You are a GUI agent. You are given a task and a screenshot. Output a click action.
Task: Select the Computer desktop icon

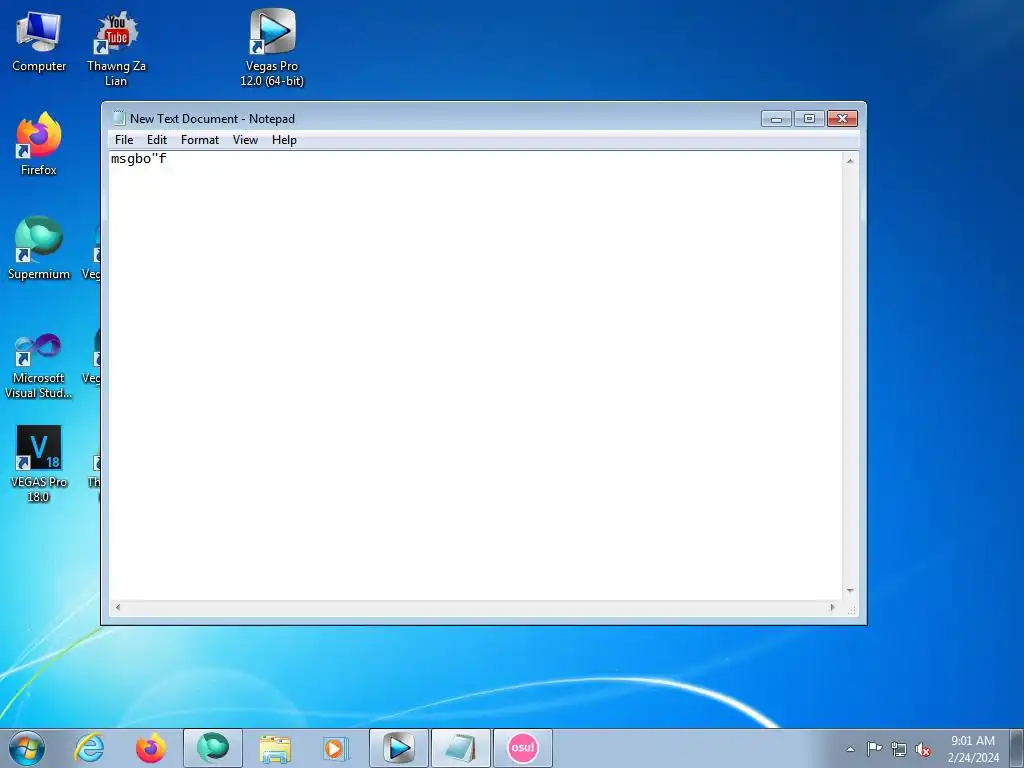[39, 41]
